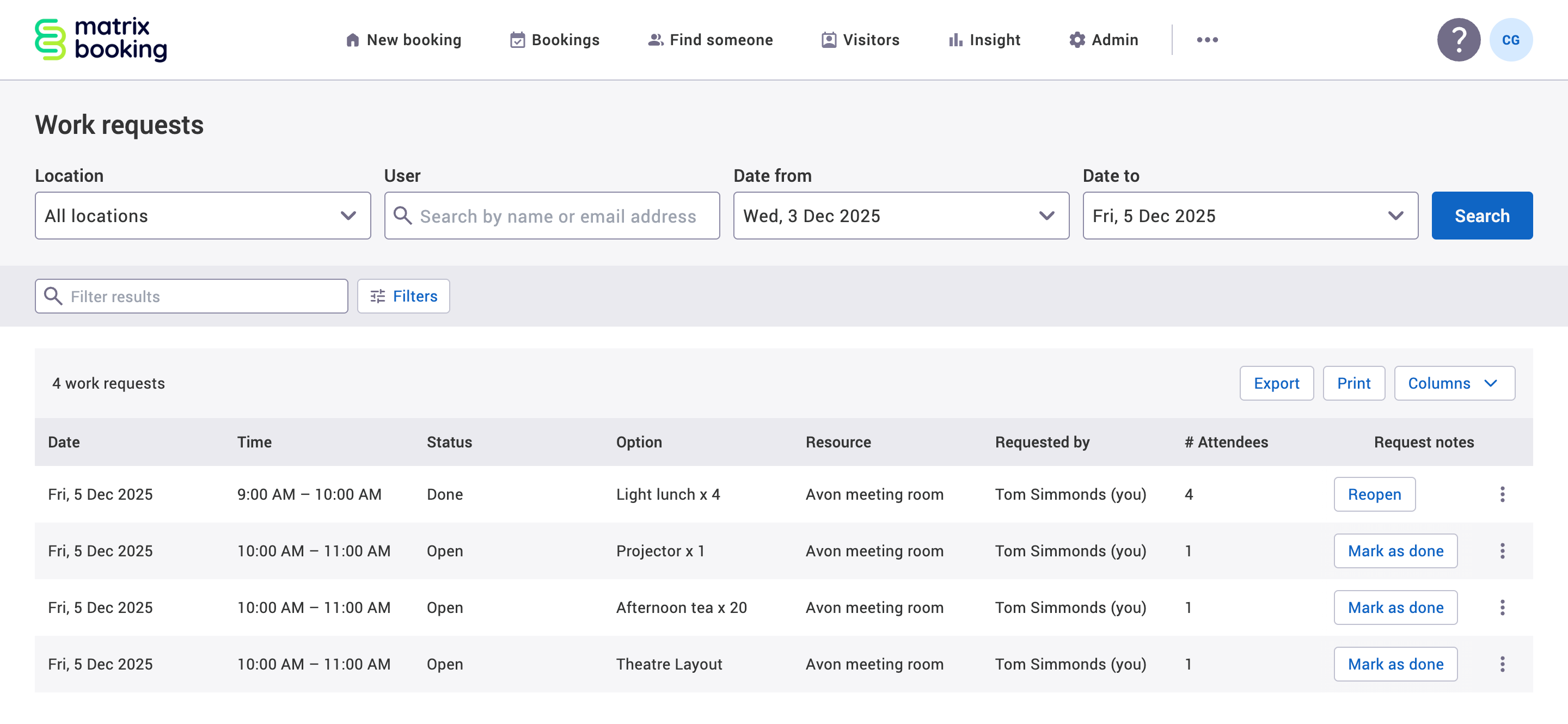Expand the Columns dropdown

point(1455,383)
